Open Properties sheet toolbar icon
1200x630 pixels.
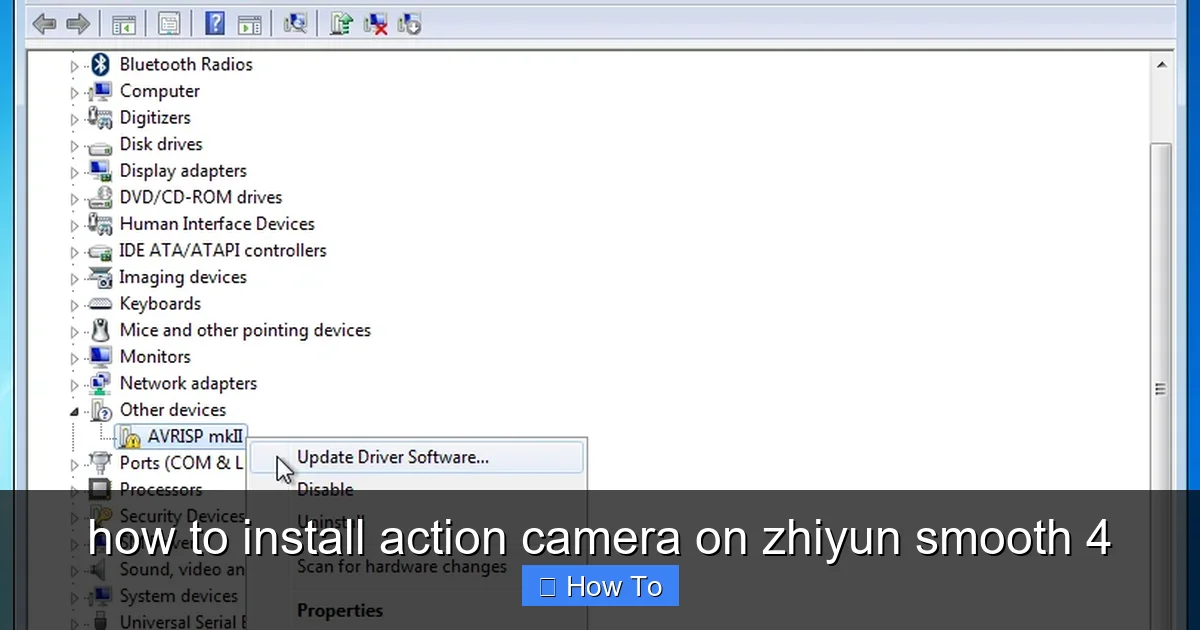tap(169, 23)
